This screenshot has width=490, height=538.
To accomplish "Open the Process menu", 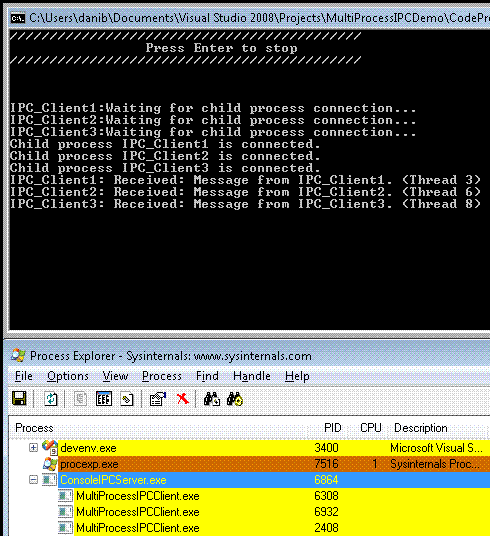I will (x=162, y=376).
